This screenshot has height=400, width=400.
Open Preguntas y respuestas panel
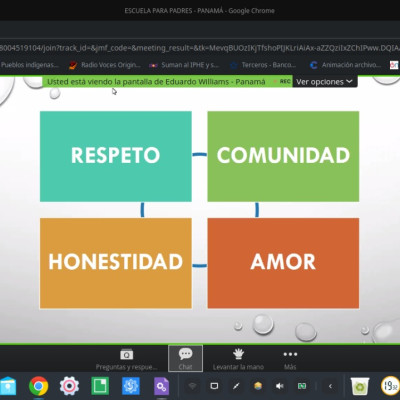tap(126, 359)
